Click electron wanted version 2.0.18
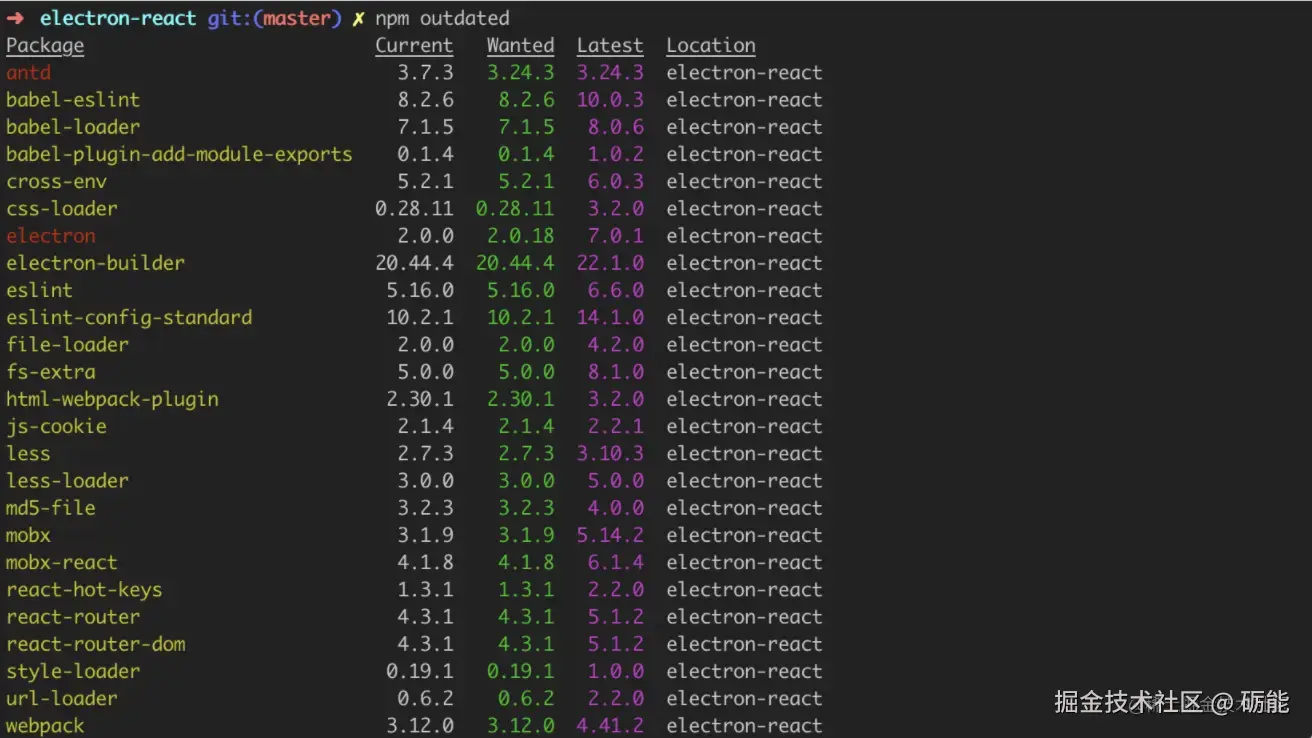1312x738 pixels. pos(520,236)
